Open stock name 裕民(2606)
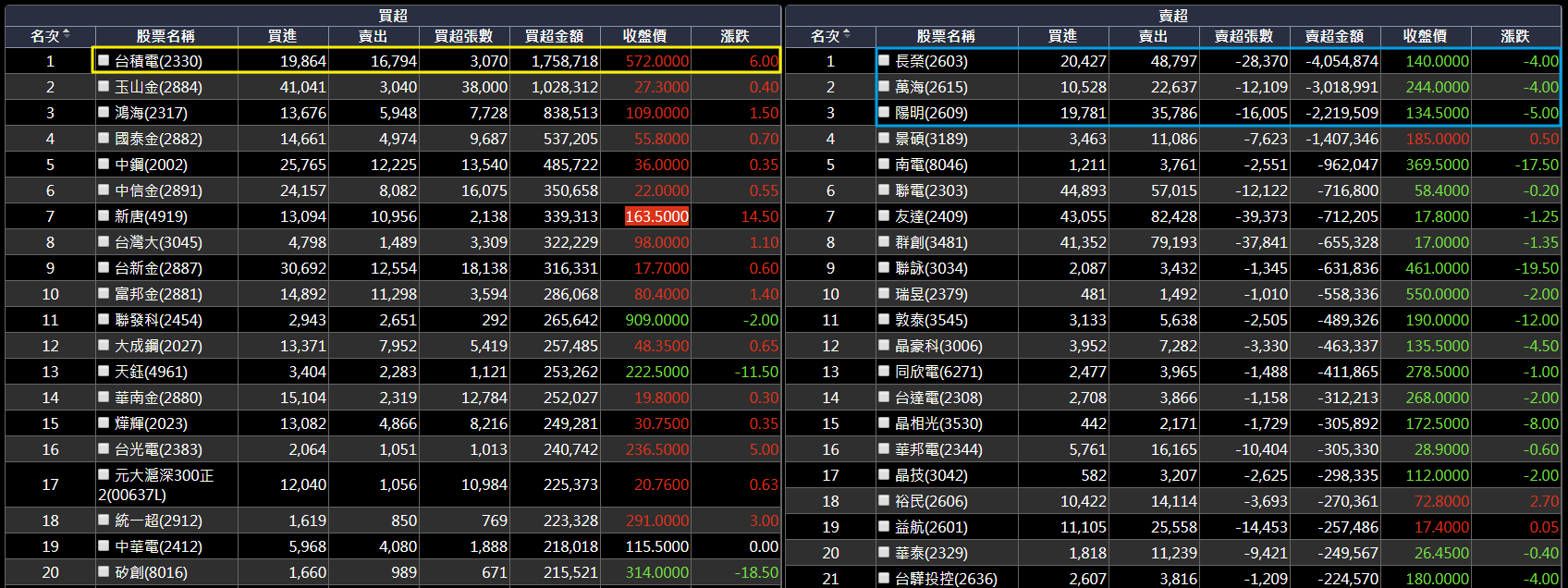1568x588 pixels. pos(931,501)
